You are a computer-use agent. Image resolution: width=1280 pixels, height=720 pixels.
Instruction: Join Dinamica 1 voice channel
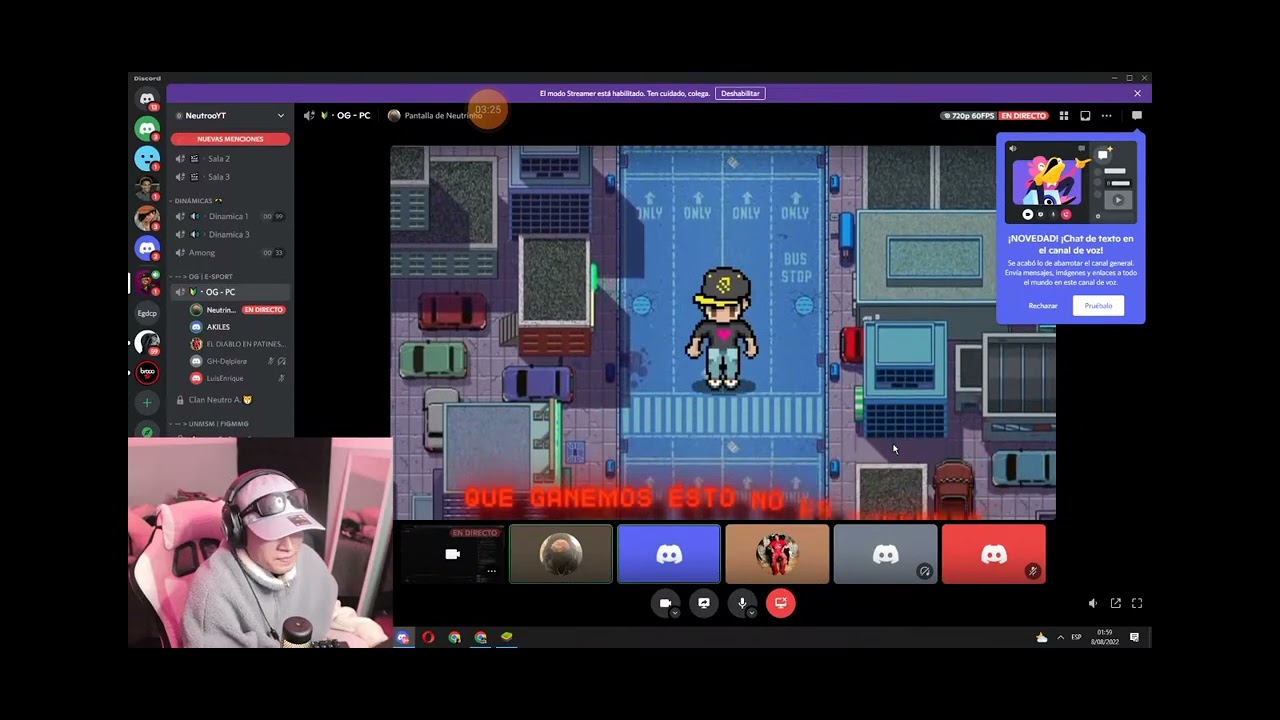tap(230, 216)
